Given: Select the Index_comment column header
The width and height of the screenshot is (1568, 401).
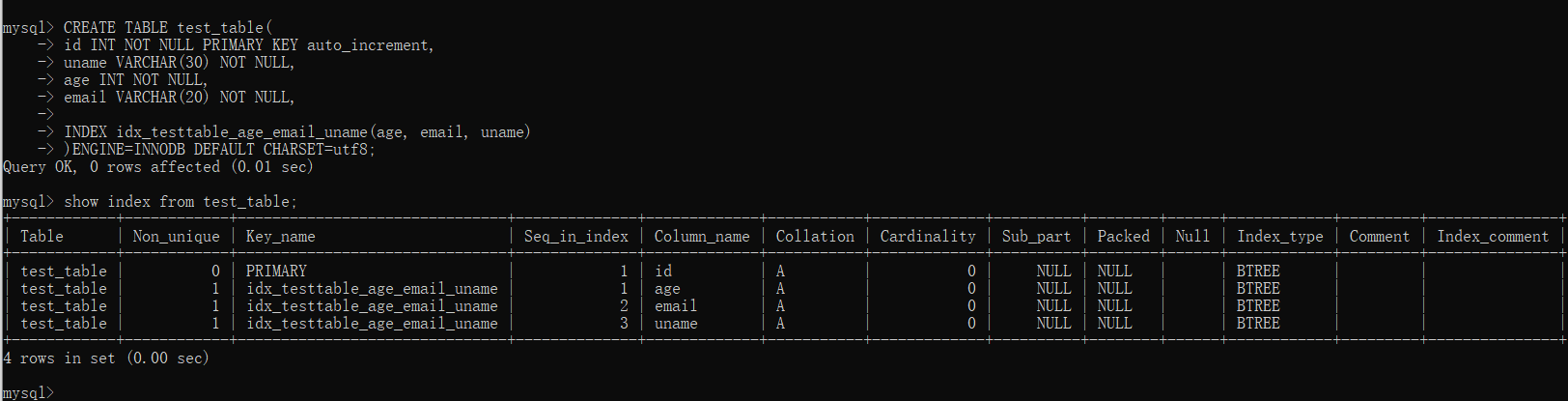Looking at the screenshot, I should tap(1493, 237).
